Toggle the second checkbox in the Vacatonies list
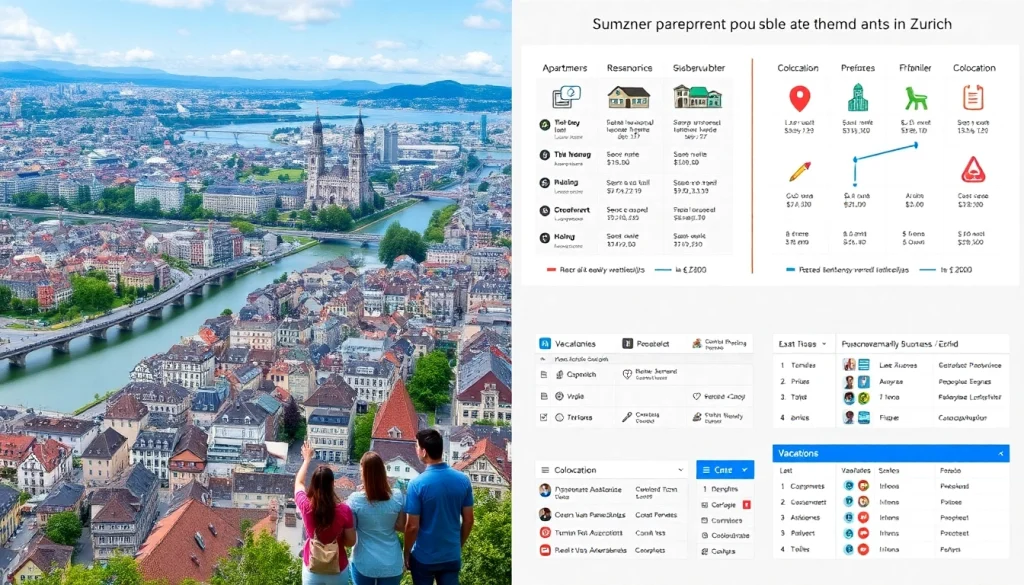Image resolution: width=1024 pixels, height=585 pixels. tap(544, 396)
